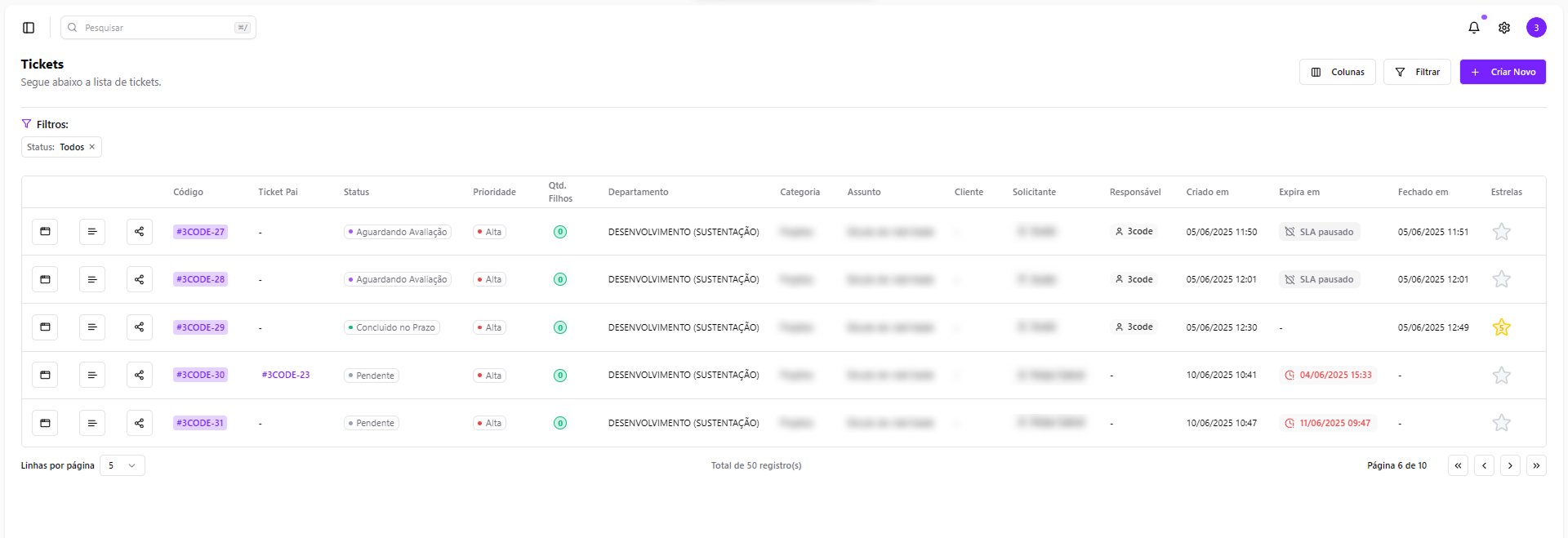This screenshot has height=538, width=1568.
Task: Open the rows per page dropdown
Action: pyautogui.click(x=122, y=465)
